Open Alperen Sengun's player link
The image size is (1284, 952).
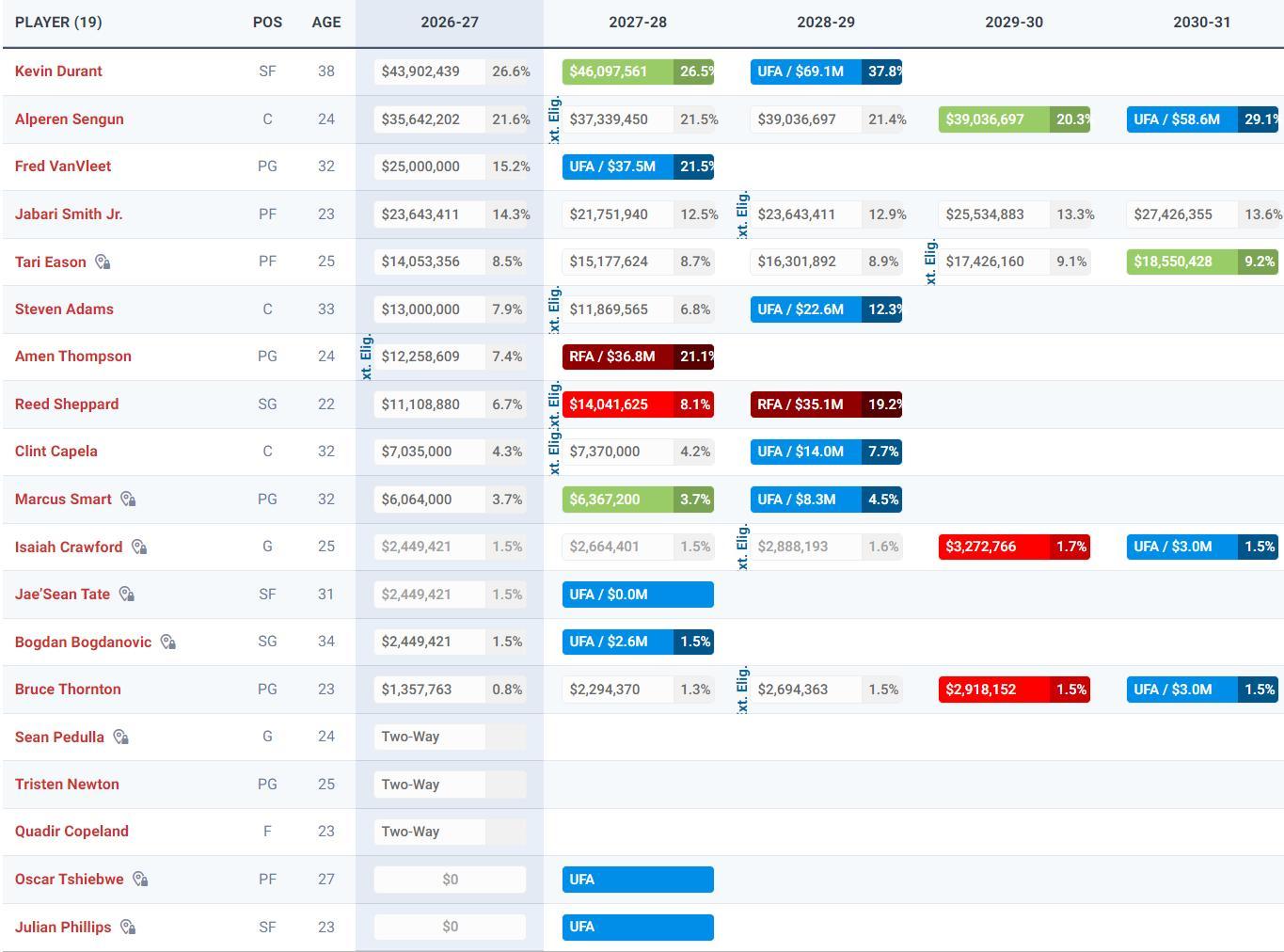click(x=70, y=119)
